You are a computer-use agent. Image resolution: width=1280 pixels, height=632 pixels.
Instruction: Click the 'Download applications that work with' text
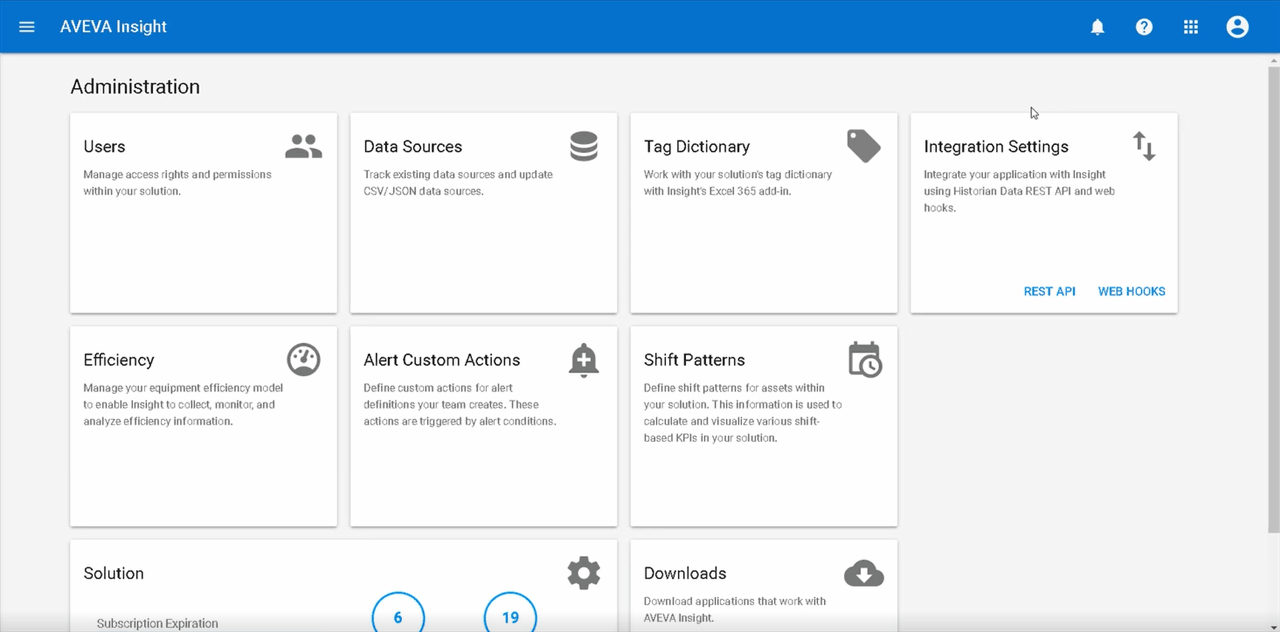pos(735,609)
